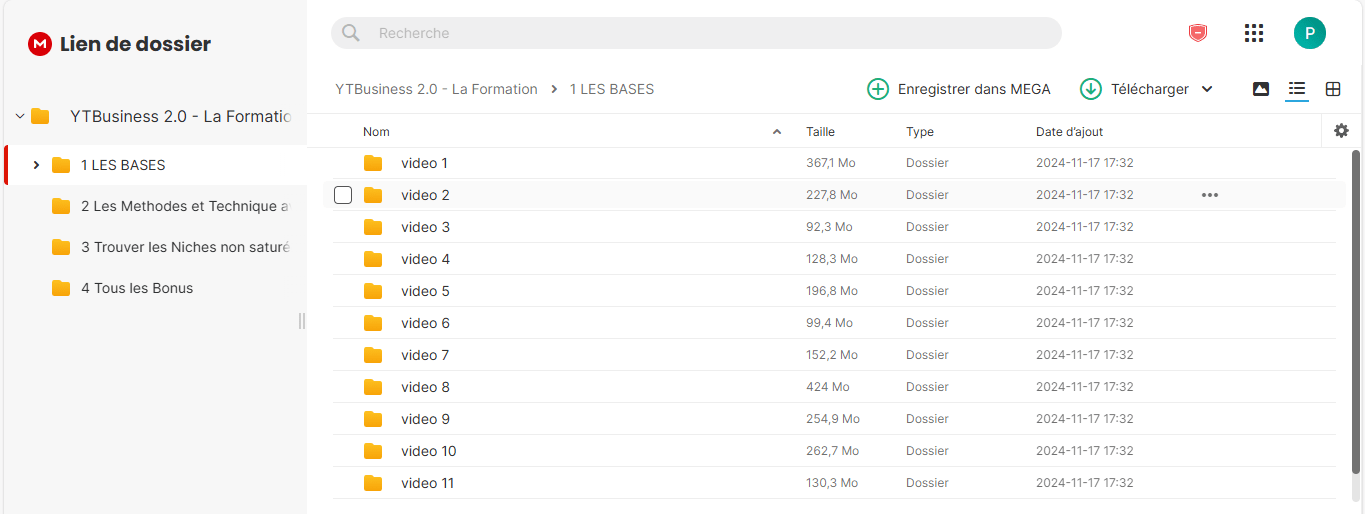Sort by Date d'ajout column header

point(1069,132)
